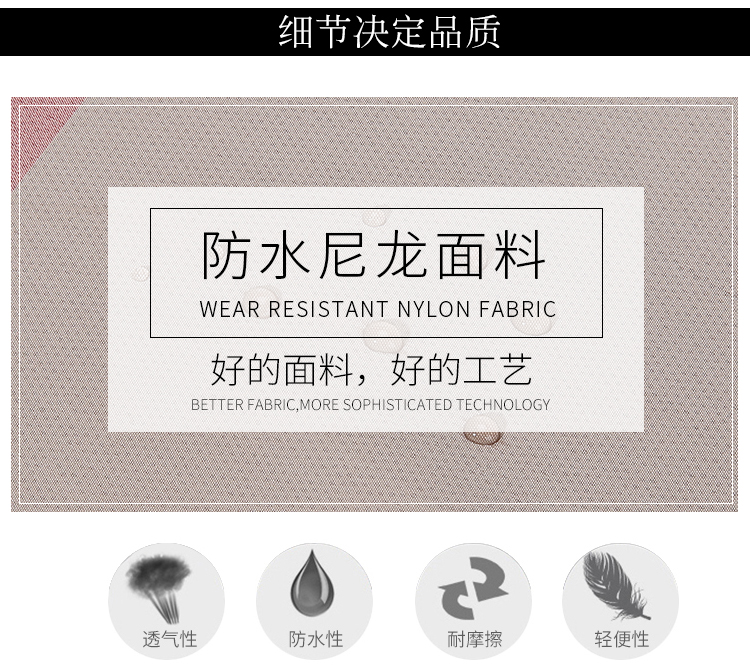Click the droplet under the English subtitle

tap(384, 336)
